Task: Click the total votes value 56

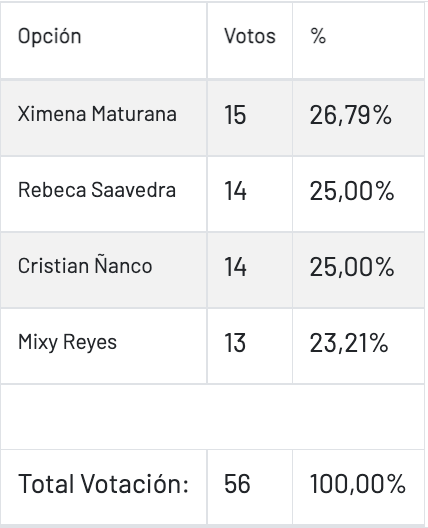Action: tap(237, 484)
